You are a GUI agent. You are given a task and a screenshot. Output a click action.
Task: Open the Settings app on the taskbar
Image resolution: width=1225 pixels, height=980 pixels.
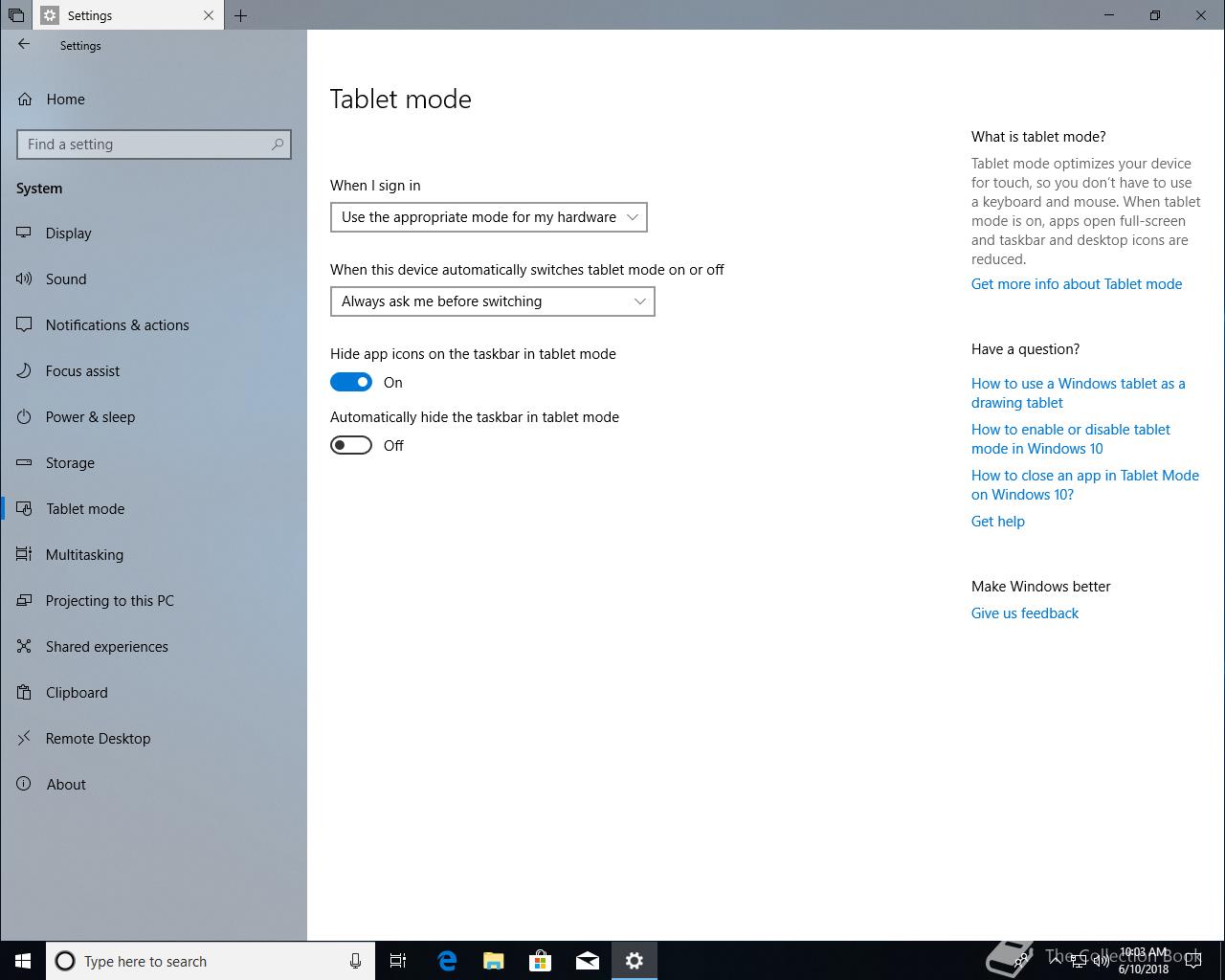click(635, 961)
